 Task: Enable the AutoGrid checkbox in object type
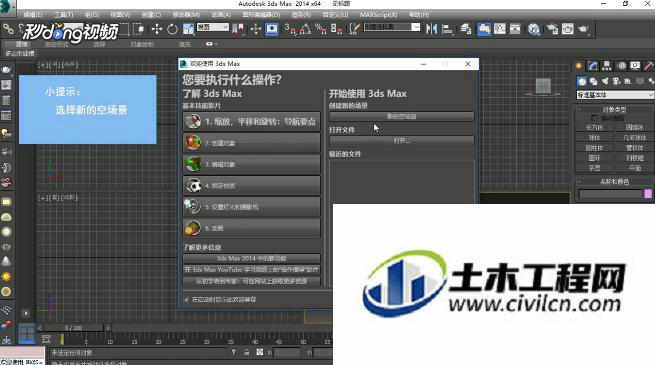[594, 118]
